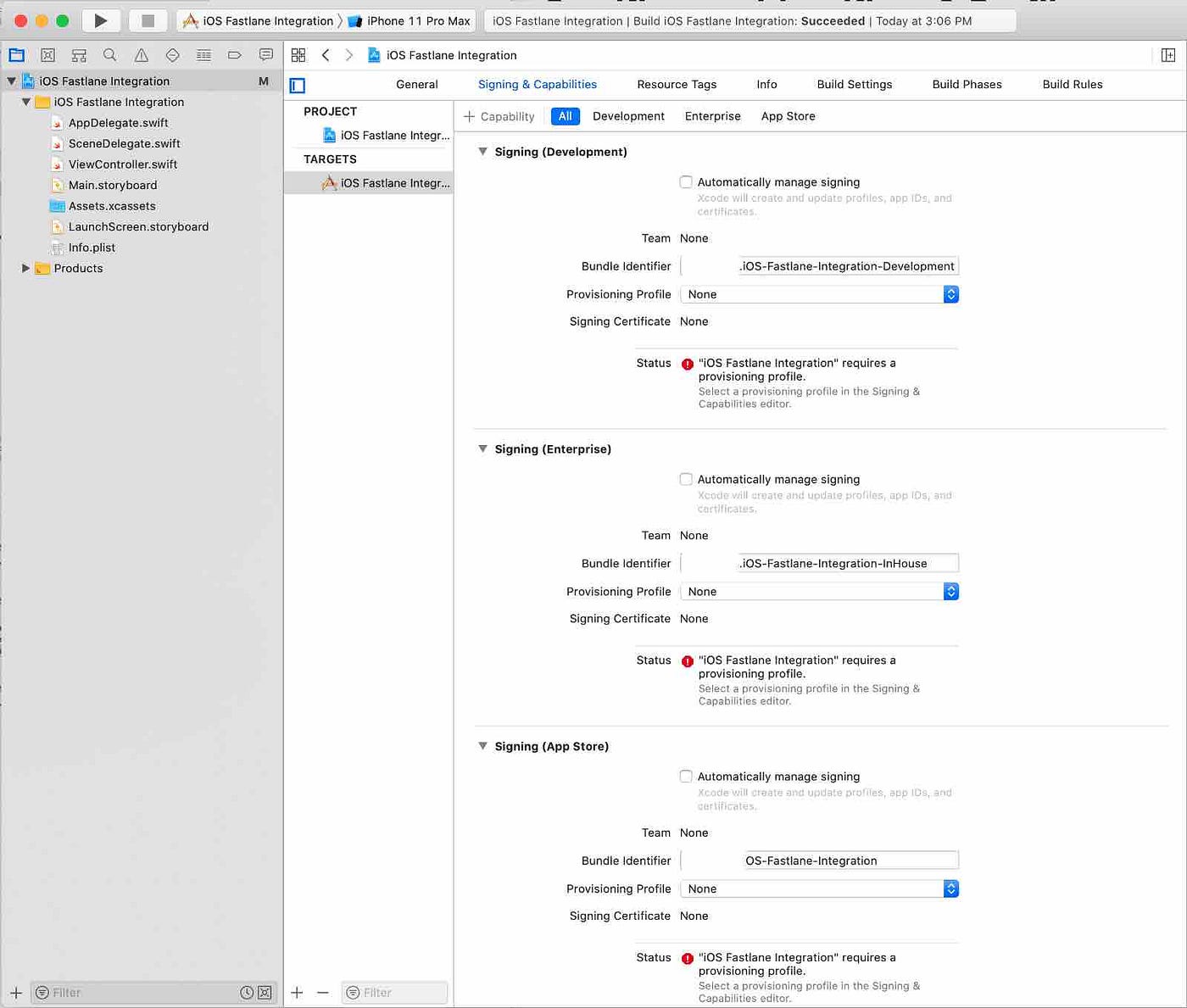This screenshot has width=1187, height=1008.
Task: Enable automatic signing for App Store
Action: tap(686, 776)
